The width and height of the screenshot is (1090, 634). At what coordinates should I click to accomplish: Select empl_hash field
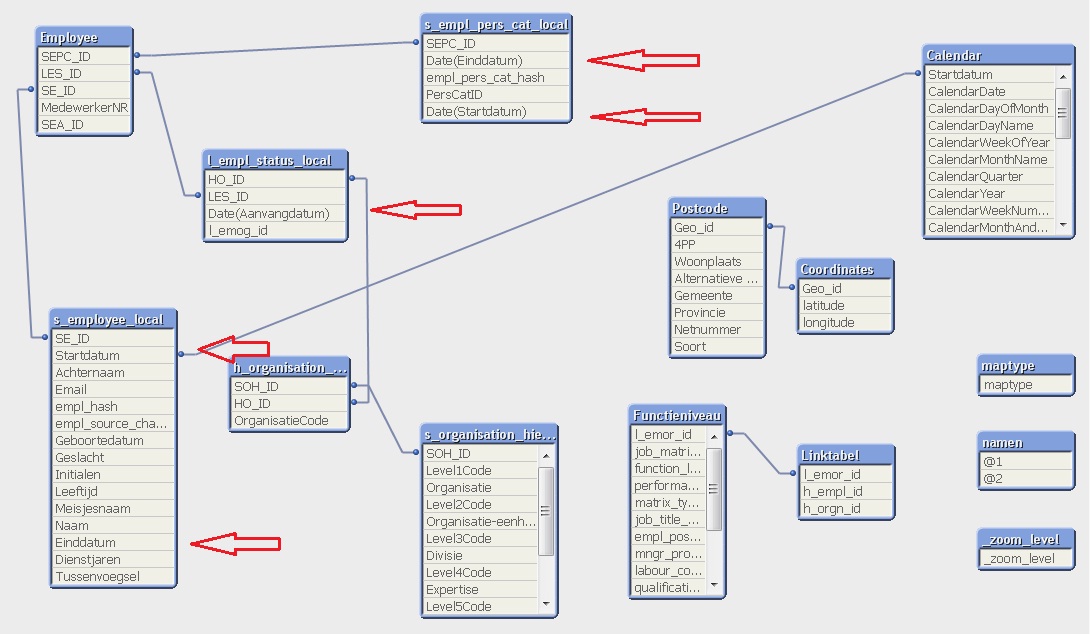[113, 407]
